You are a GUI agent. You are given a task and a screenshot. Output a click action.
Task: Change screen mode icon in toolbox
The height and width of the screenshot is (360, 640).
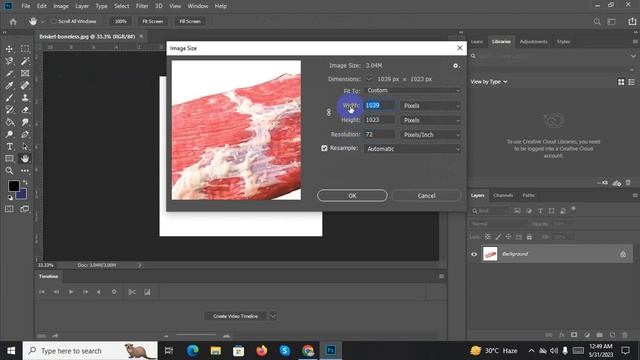(x=25, y=209)
